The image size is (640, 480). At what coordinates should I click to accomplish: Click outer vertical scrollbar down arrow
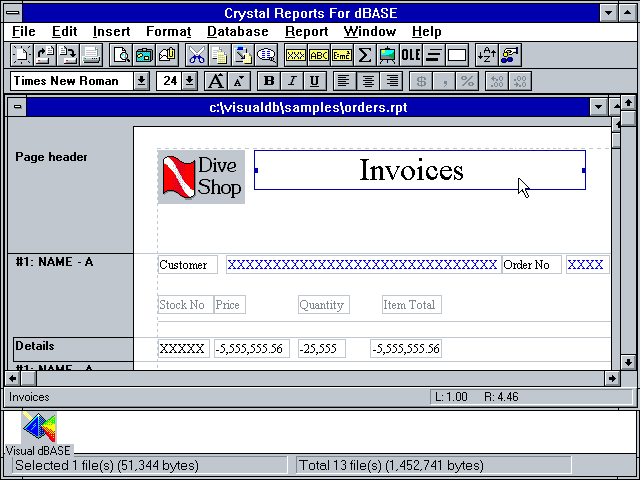point(628,362)
